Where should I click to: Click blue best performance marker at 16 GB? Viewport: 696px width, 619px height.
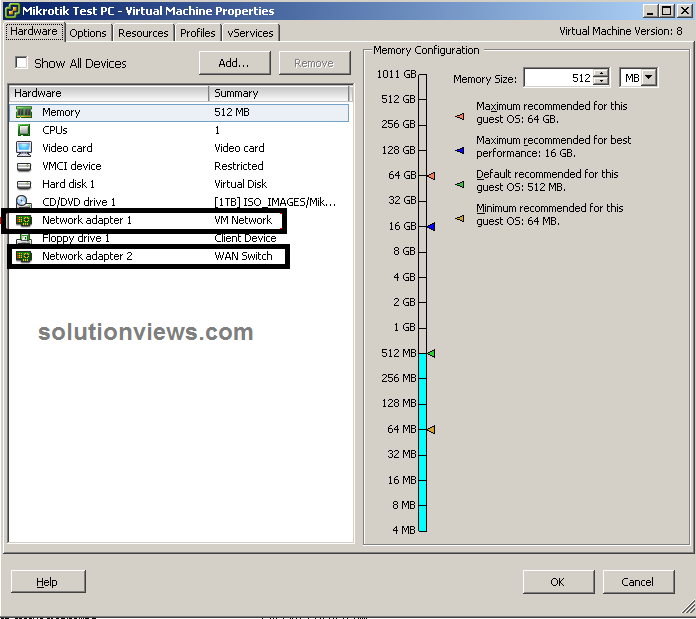point(431,227)
